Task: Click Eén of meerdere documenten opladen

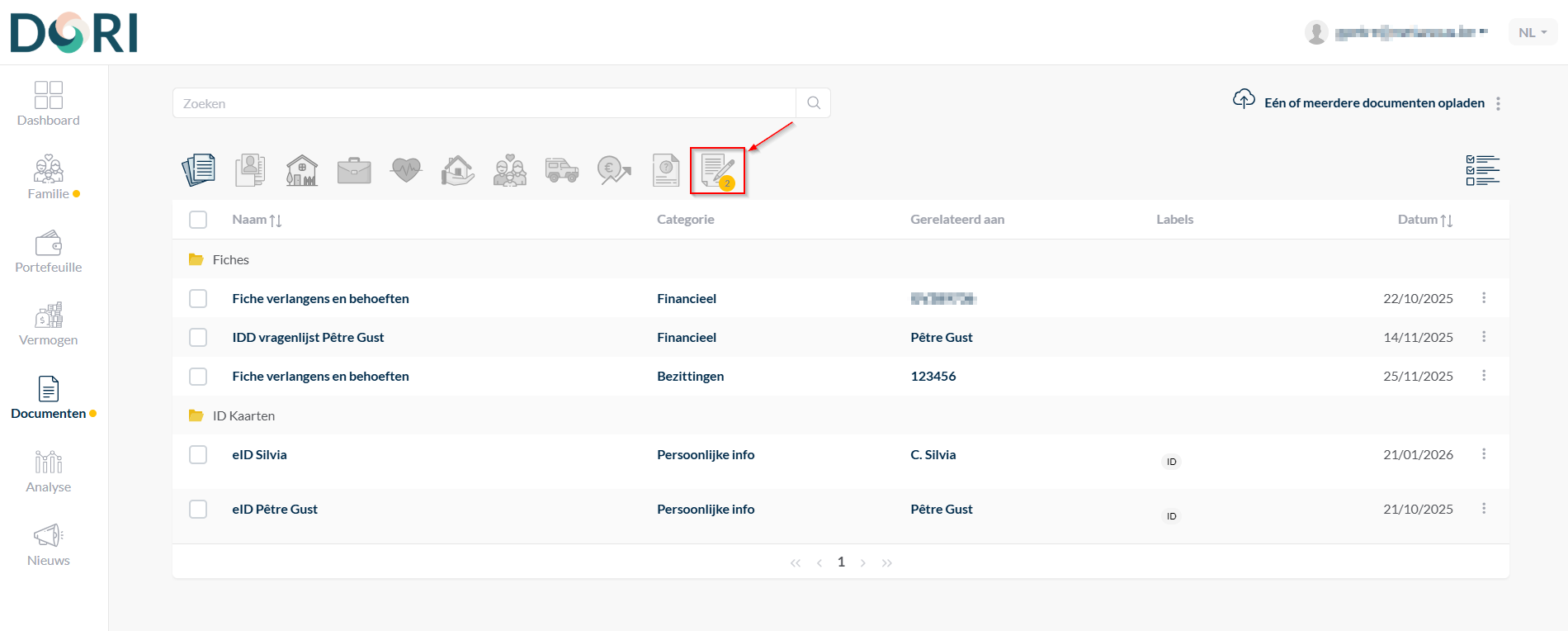Action: pos(1373,103)
